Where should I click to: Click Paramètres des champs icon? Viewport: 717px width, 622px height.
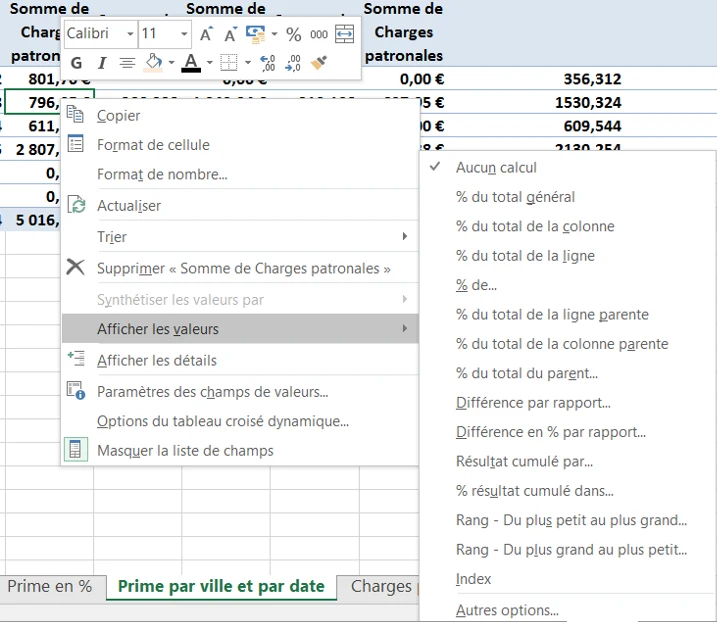(76, 390)
